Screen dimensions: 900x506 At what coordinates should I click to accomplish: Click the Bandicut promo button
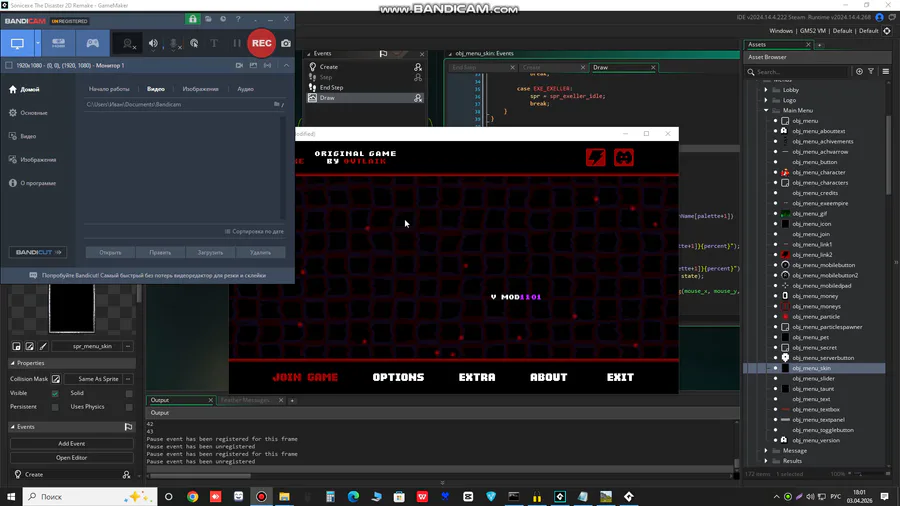37,252
